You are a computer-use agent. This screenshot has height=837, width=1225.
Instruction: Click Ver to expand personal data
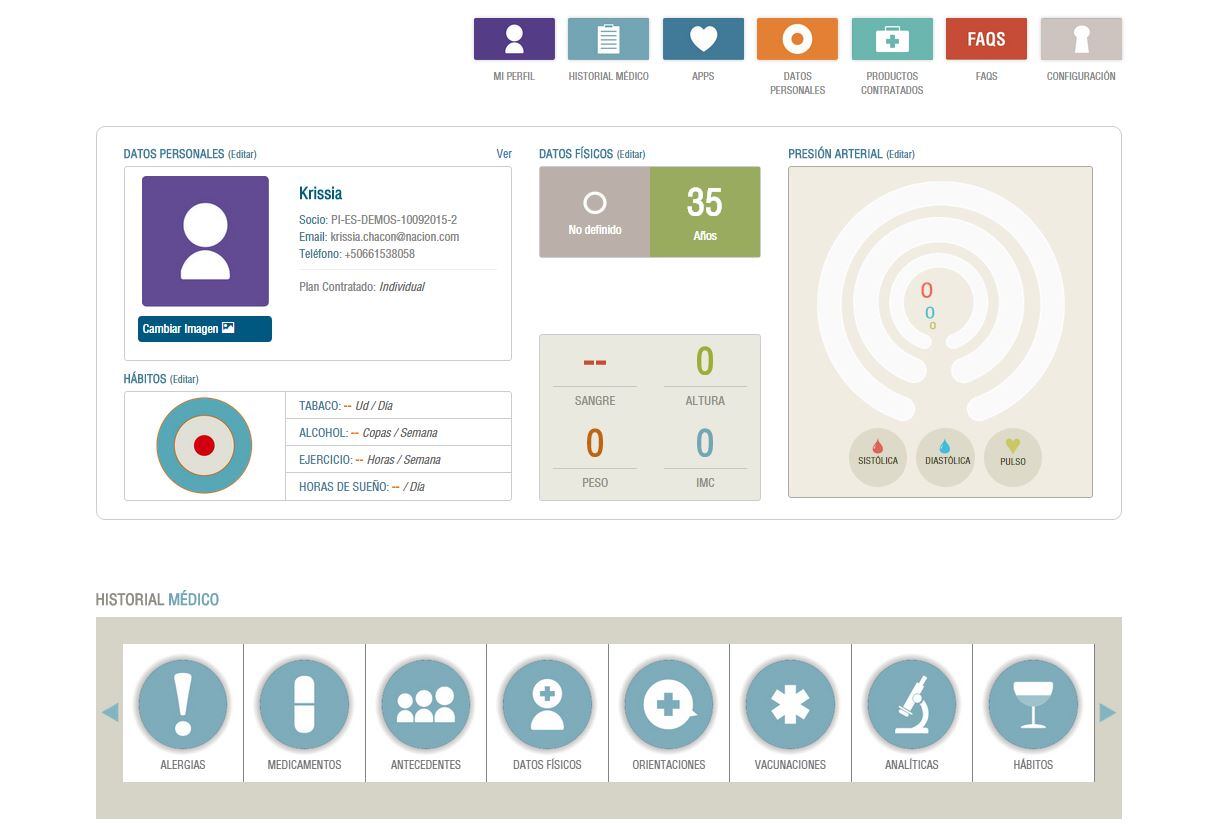click(504, 154)
